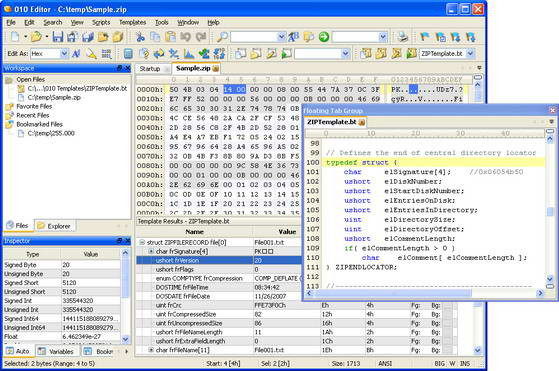Click the Run Script icon
The width and height of the screenshot is (559, 371).
286,54
